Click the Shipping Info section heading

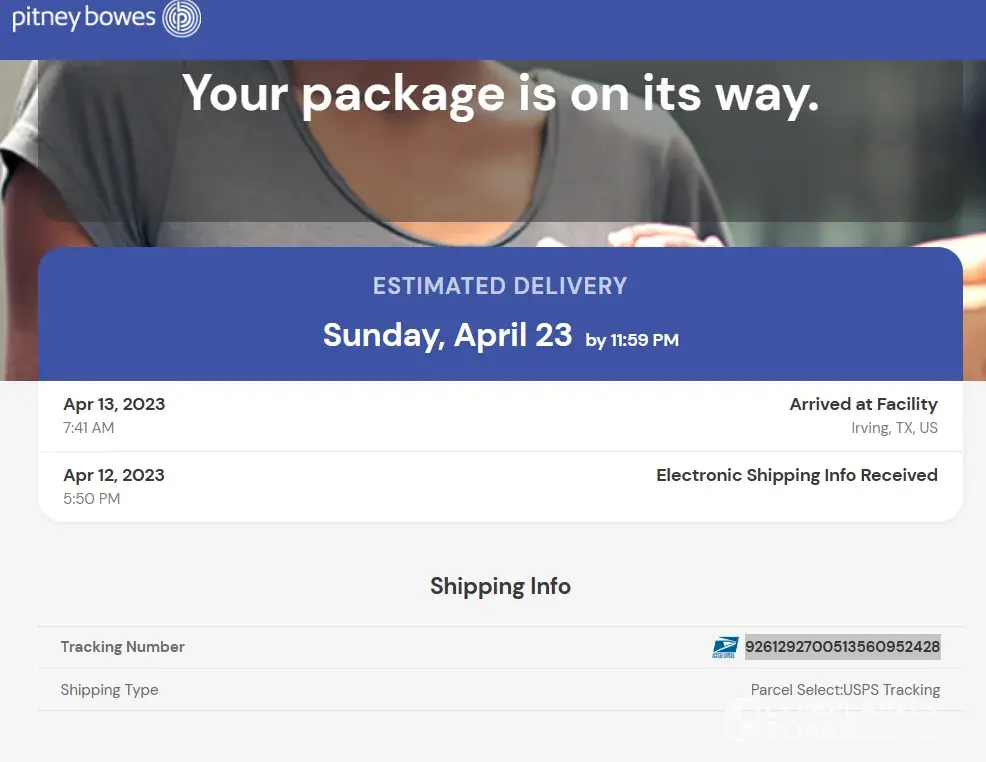pyautogui.click(x=500, y=586)
